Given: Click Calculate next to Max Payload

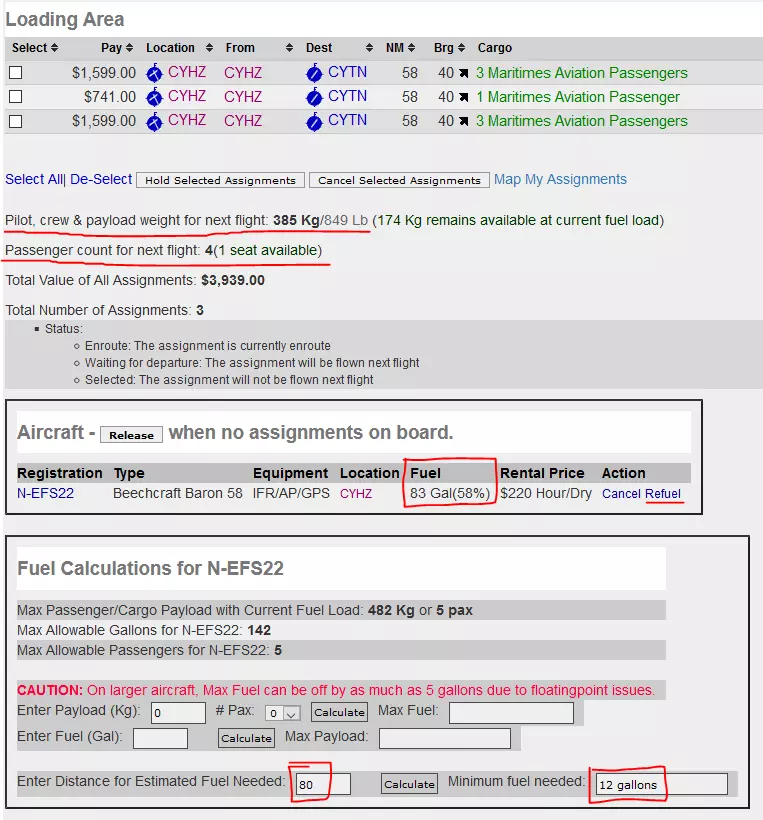Looking at the screenshot, I should (x=246, y=738).
